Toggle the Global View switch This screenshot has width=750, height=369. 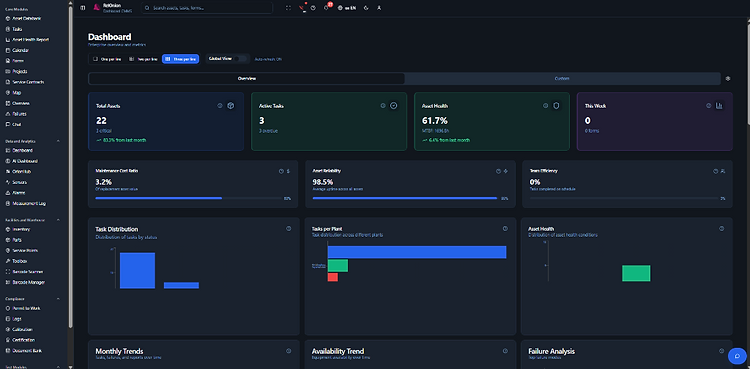[242, 58]
